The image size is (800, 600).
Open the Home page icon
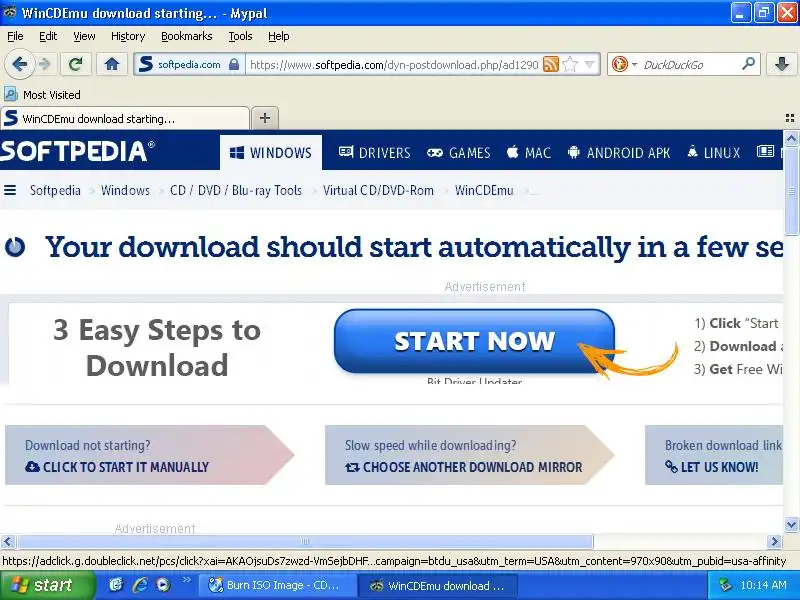[112, 65]
